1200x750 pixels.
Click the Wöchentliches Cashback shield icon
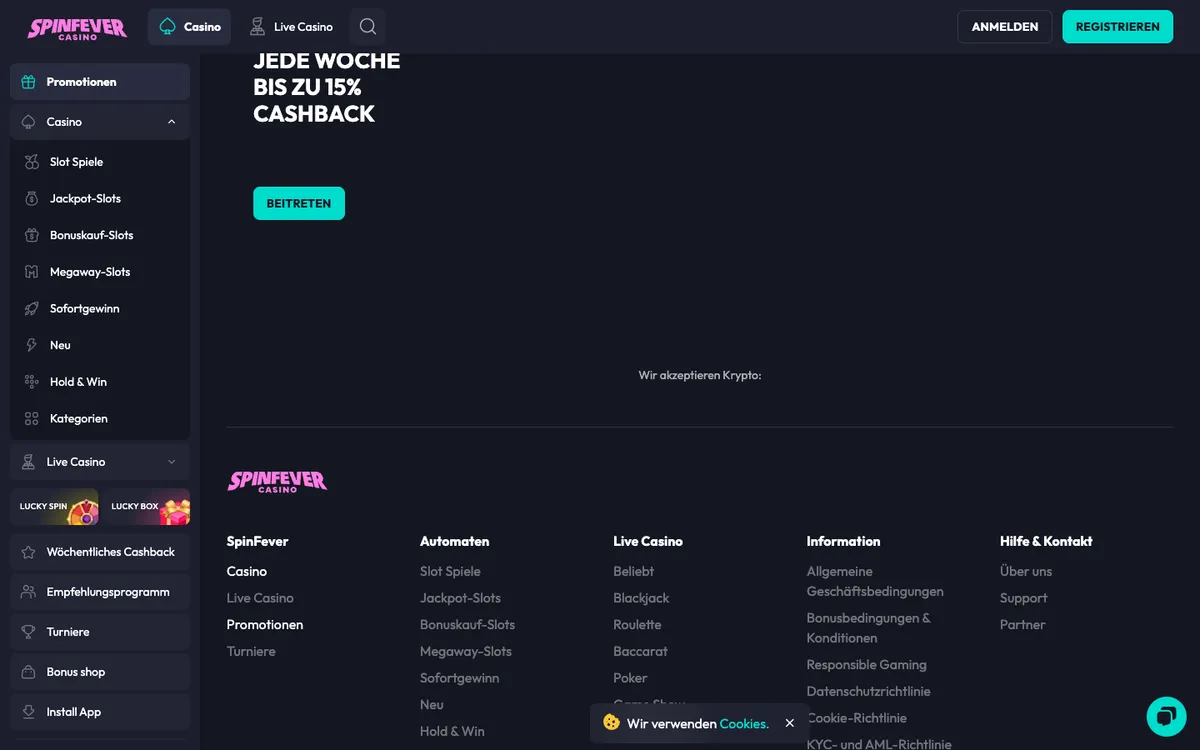click(x=28, y=552)
